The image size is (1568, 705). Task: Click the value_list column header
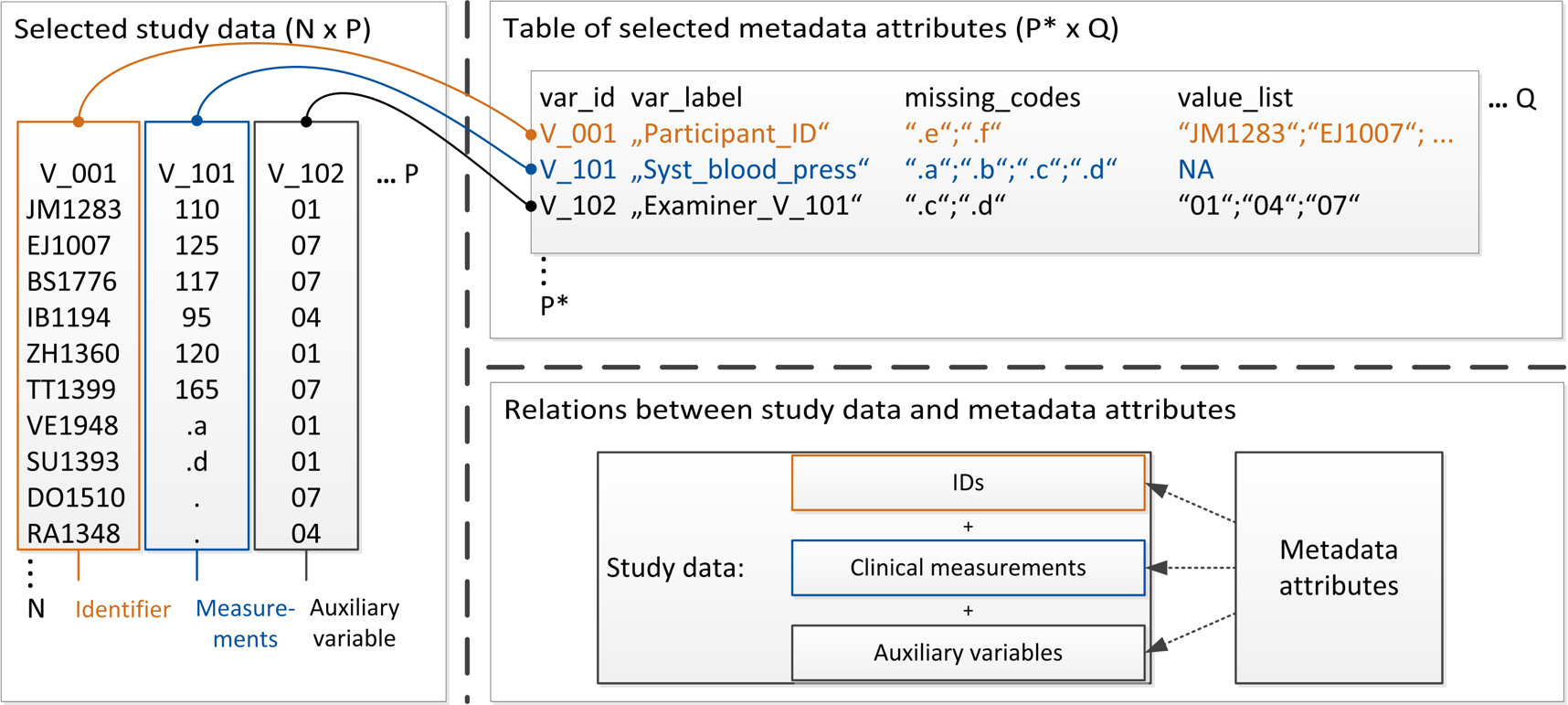(x=1234, y=98)
